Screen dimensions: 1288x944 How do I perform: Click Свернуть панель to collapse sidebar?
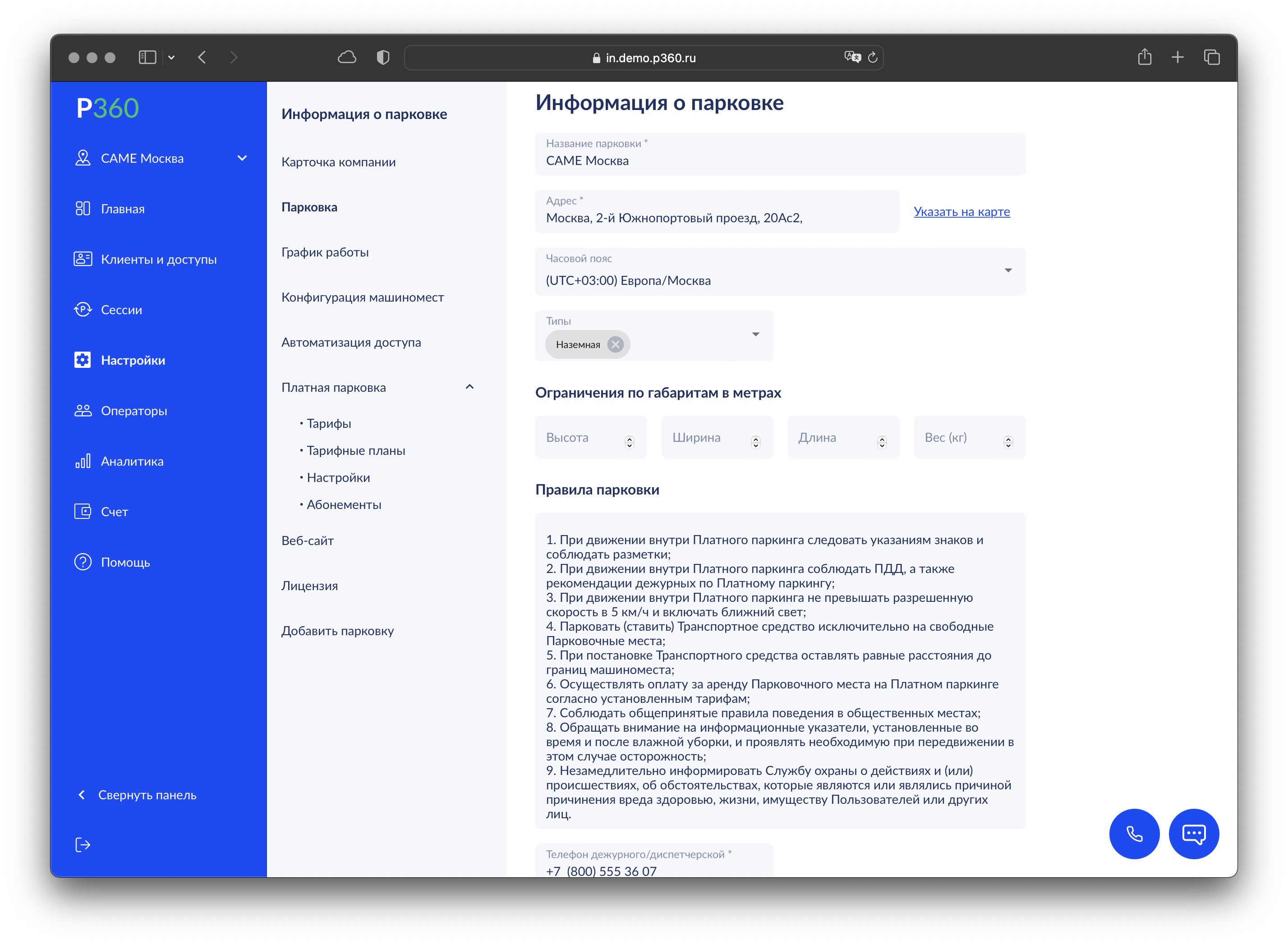point(147,795)
